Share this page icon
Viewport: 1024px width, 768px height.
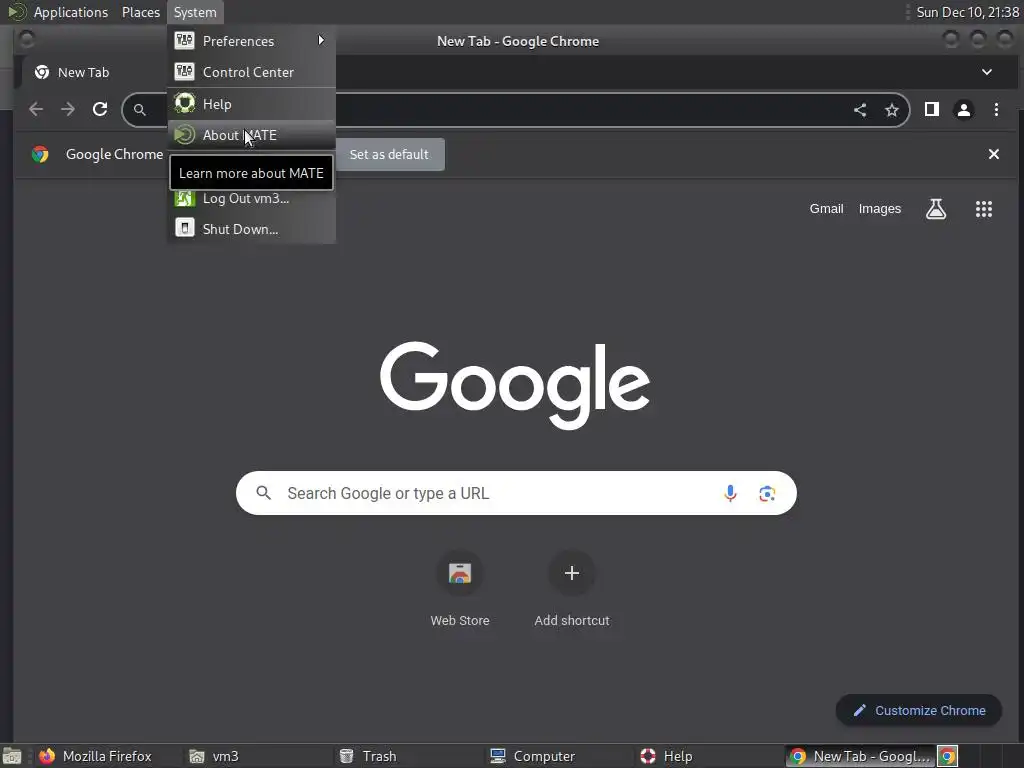point(860,110)
